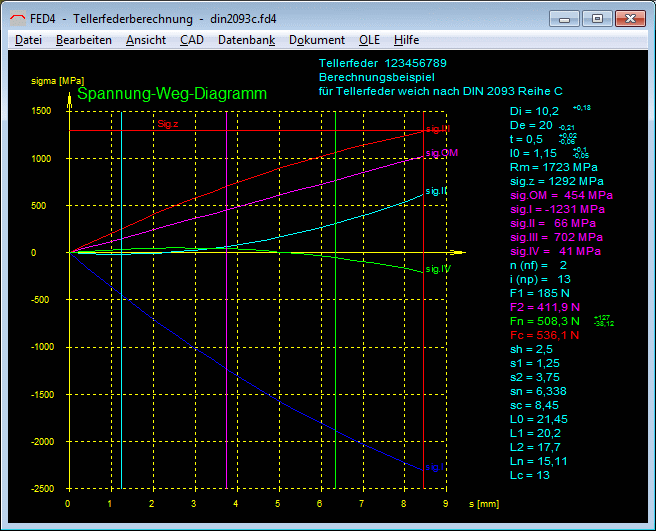This screenshot has height=531, width=656.
Task: Open the Datei menu
Action: [29, 40]
